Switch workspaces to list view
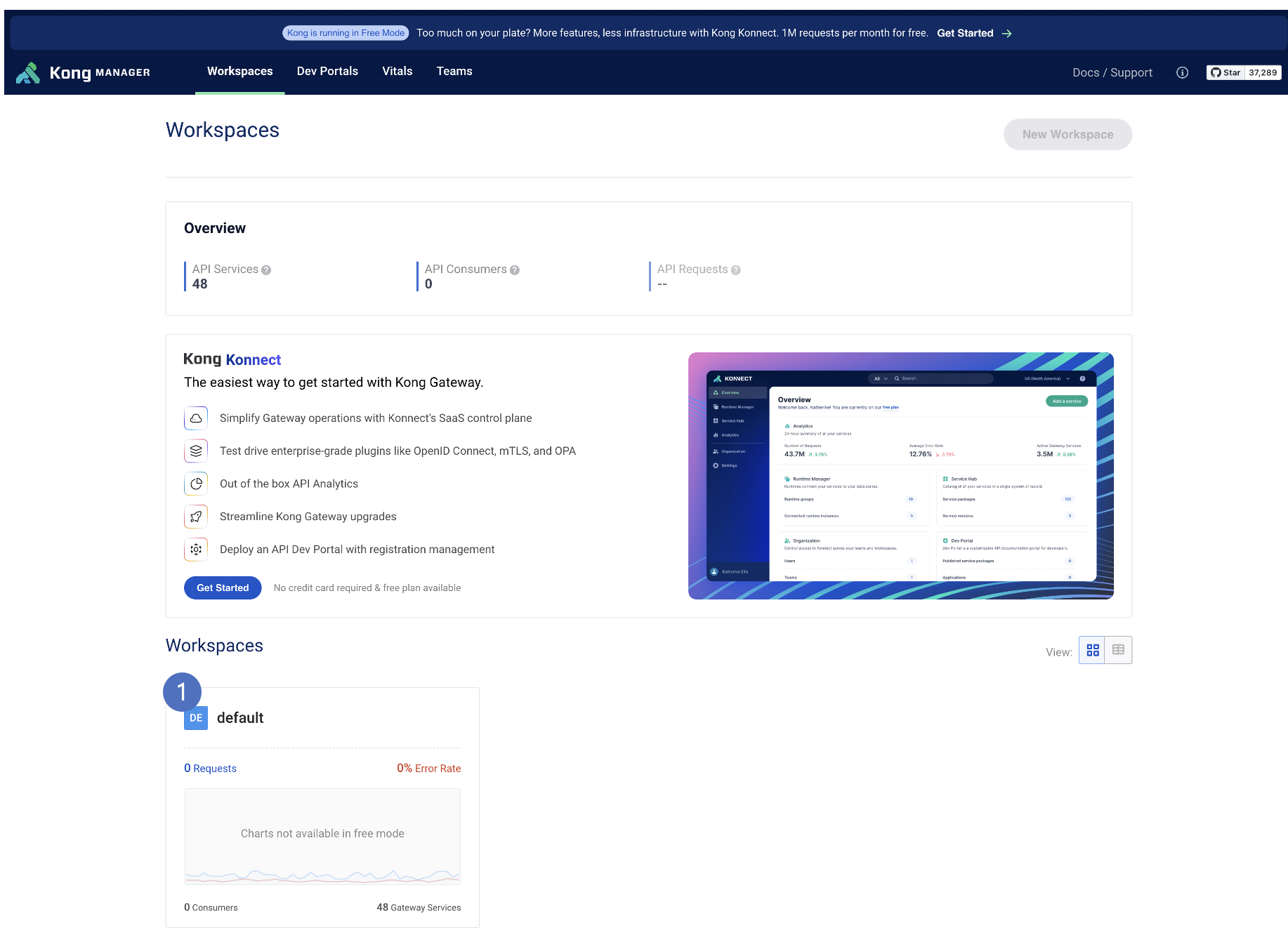This screenshot has width=1288, height=949. (1118, 651)
